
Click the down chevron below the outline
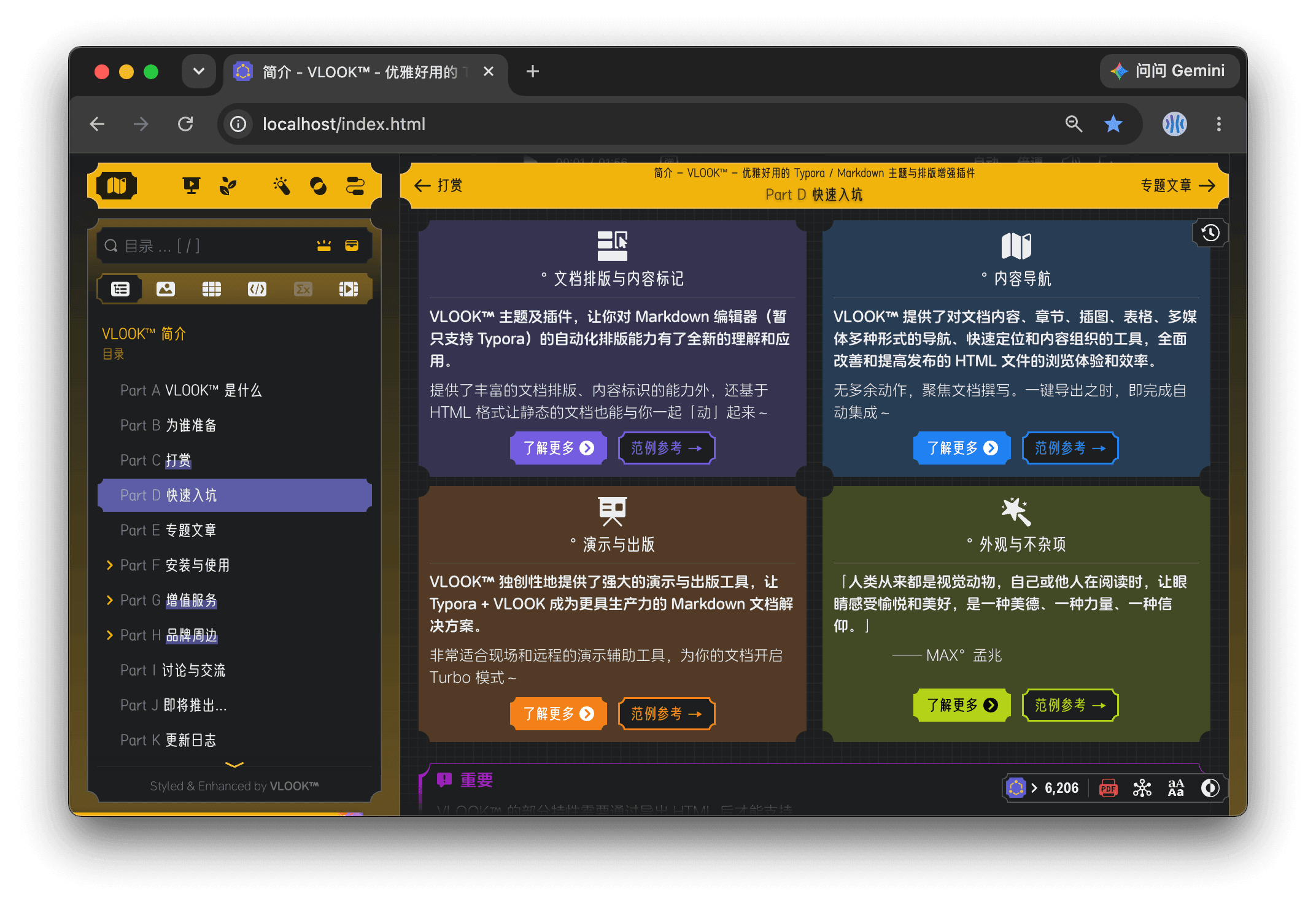click(234, 765)
